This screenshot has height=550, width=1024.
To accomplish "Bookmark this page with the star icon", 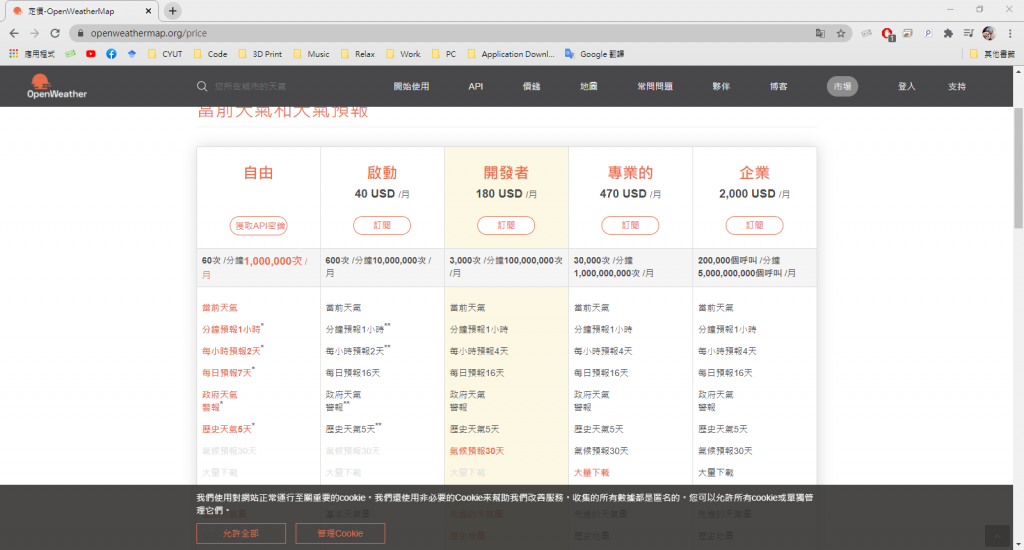I will [x=841, y=33].
